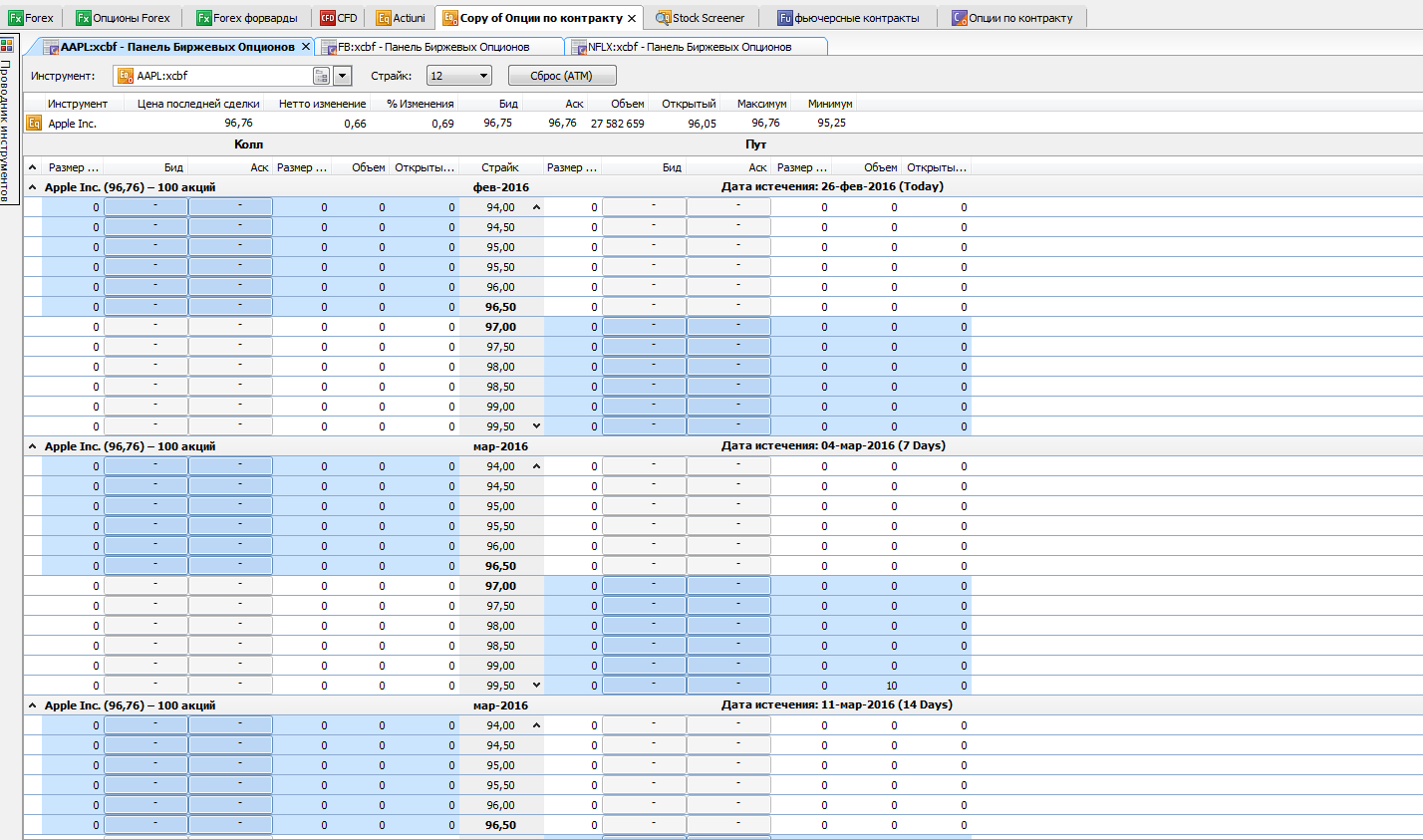Click last price 96,76 in instrument row
1423x840 pixels.
(238, 124)
